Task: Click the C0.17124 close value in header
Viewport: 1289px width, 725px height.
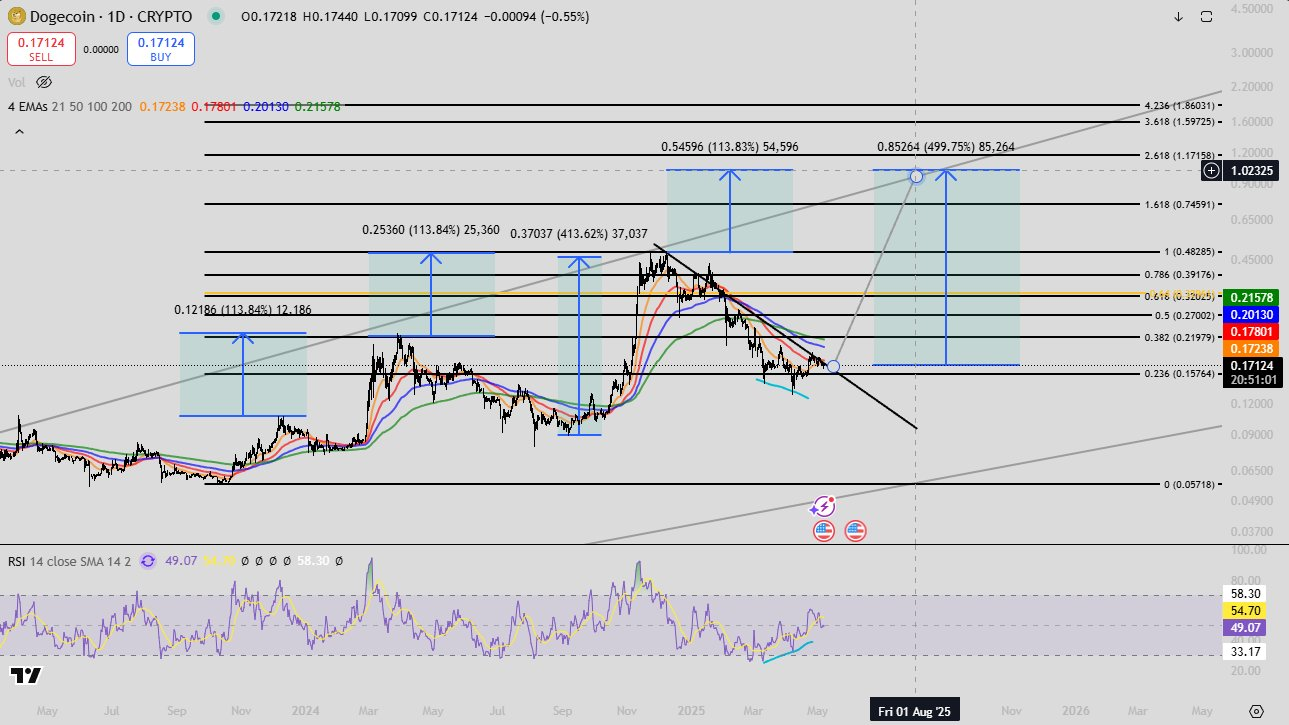Action: coord(452,17)
